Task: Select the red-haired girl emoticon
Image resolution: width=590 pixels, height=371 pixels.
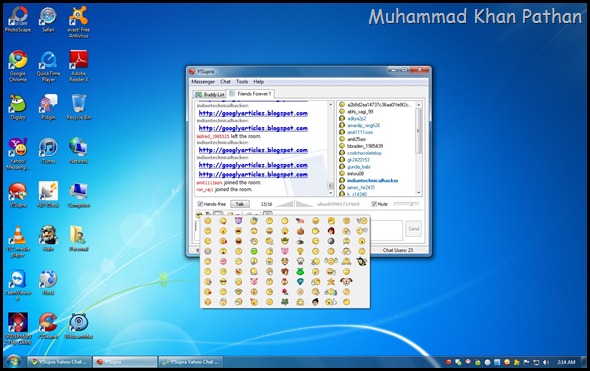Action: [331, 231]
